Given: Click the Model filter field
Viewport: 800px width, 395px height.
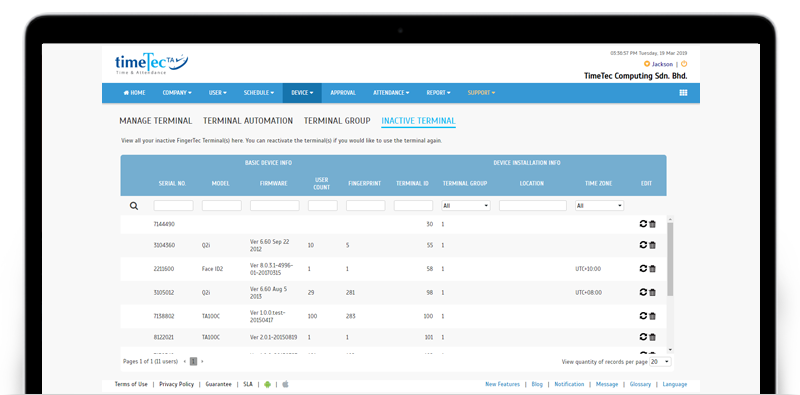Looking at the screenshot, I should tap(221, 206).
